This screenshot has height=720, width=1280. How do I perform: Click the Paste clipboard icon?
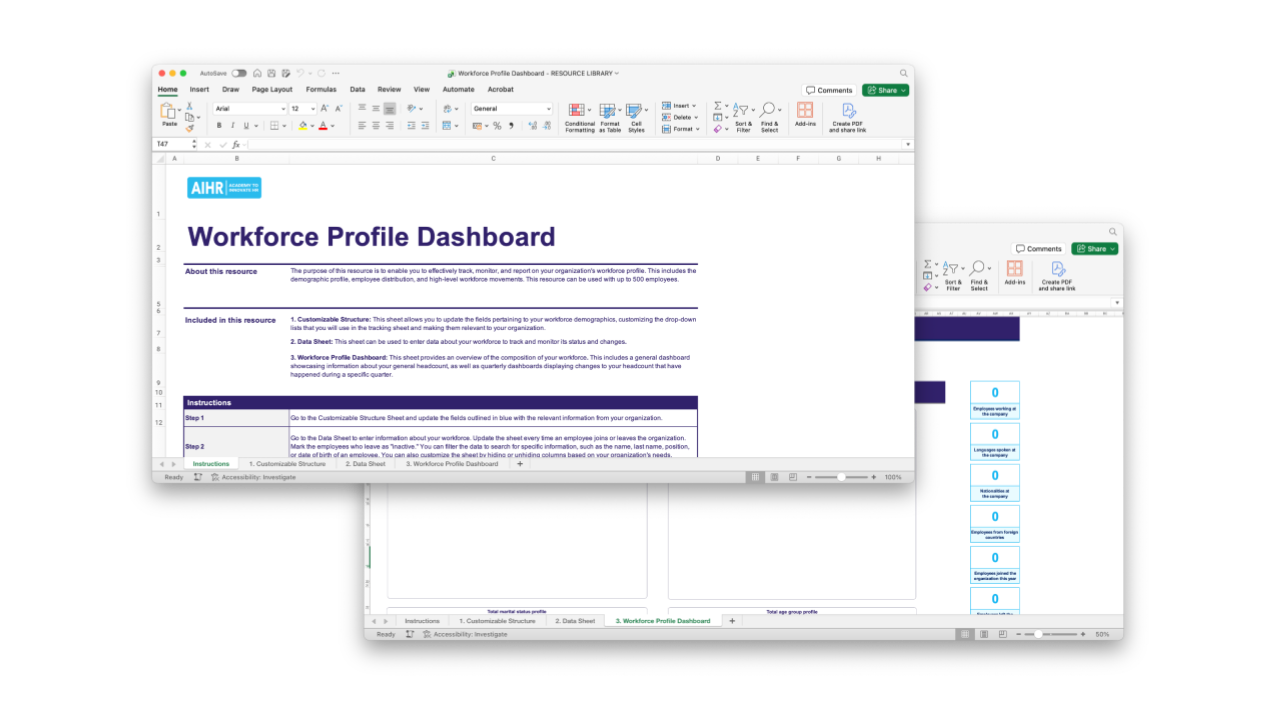169,112
